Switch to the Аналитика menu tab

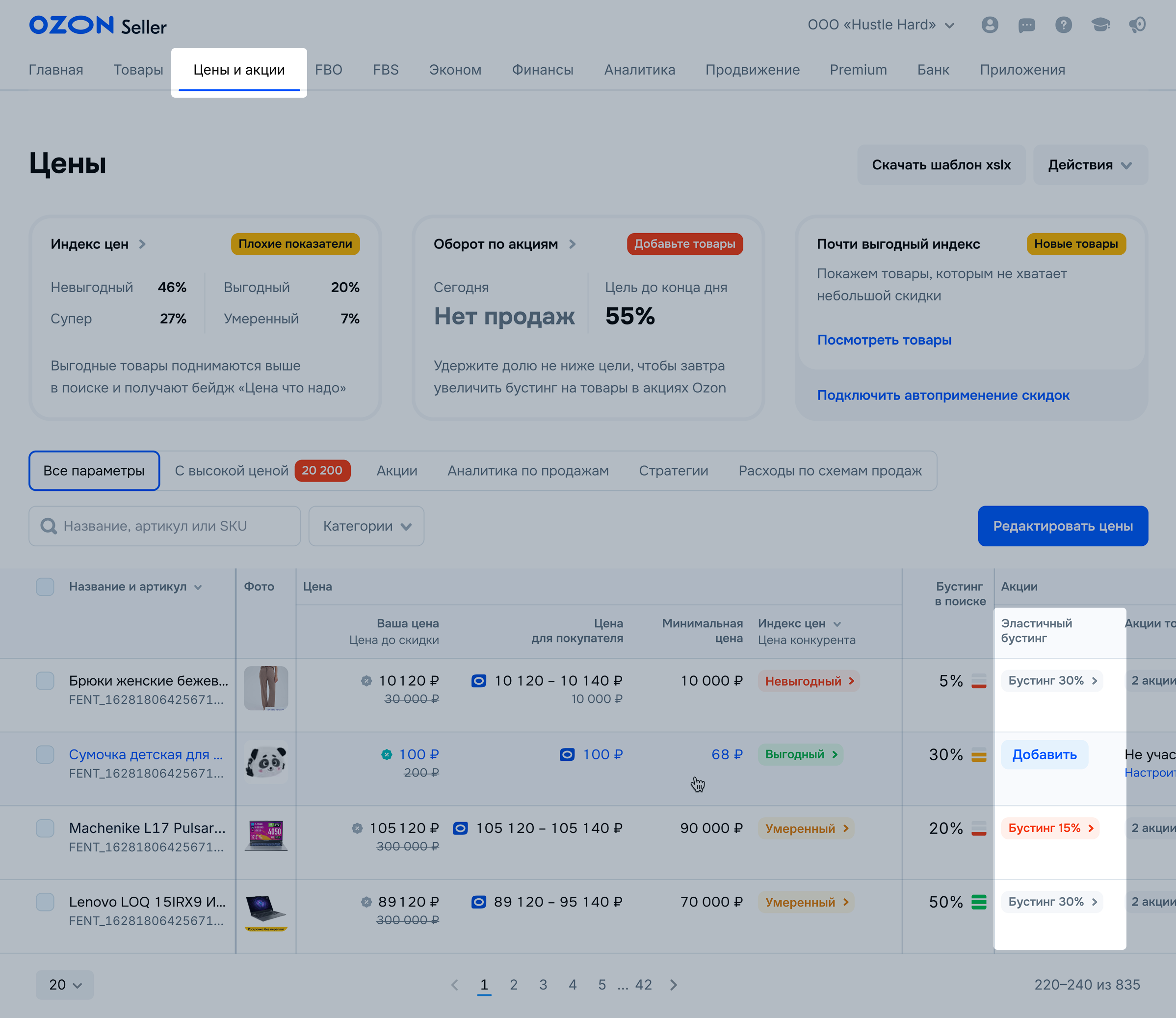point(639,70)
